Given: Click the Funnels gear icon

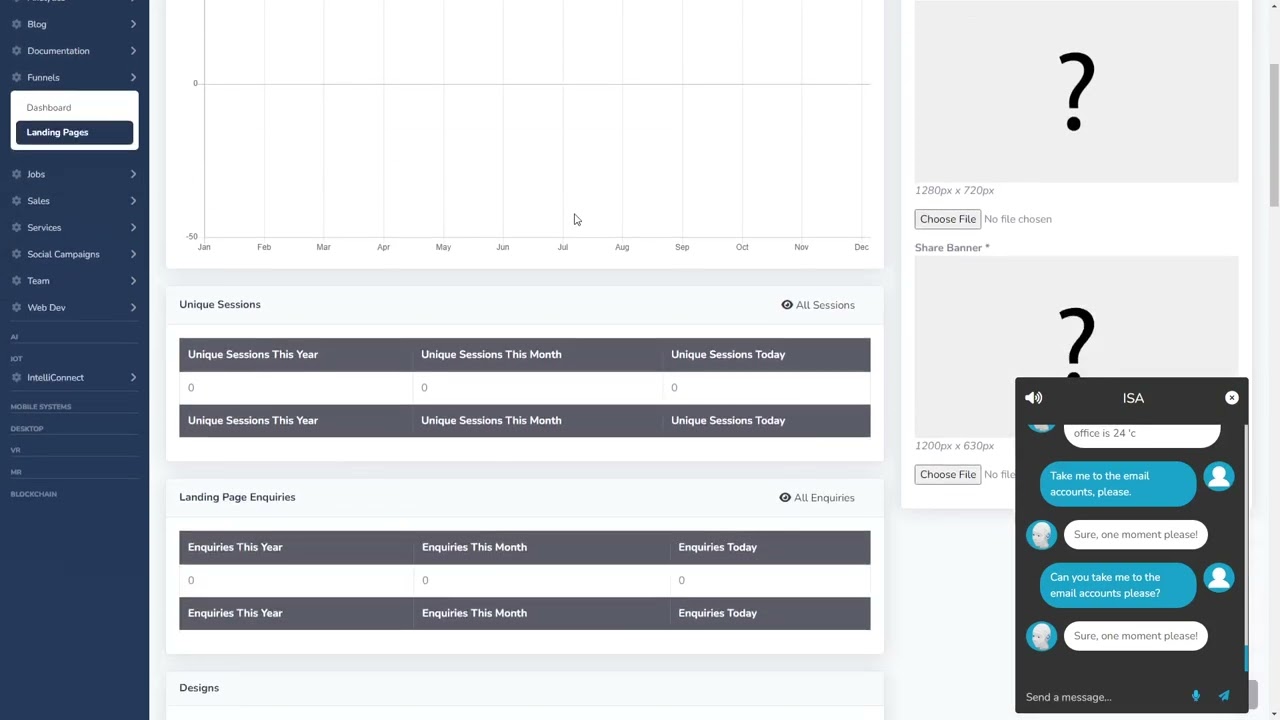Looking at the screenshot, I should click(16, 77).
